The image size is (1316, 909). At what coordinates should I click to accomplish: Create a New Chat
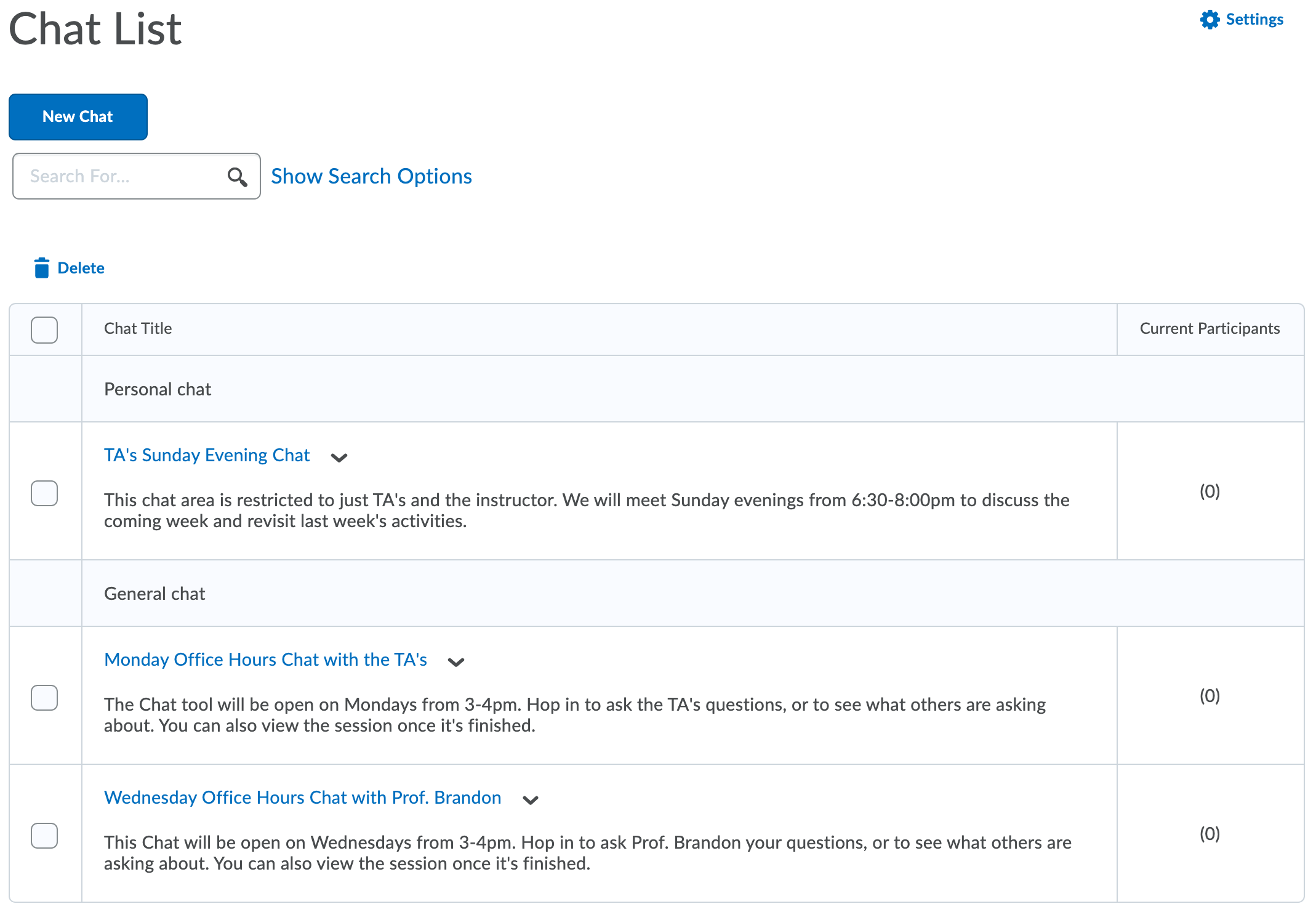(78, 117)
